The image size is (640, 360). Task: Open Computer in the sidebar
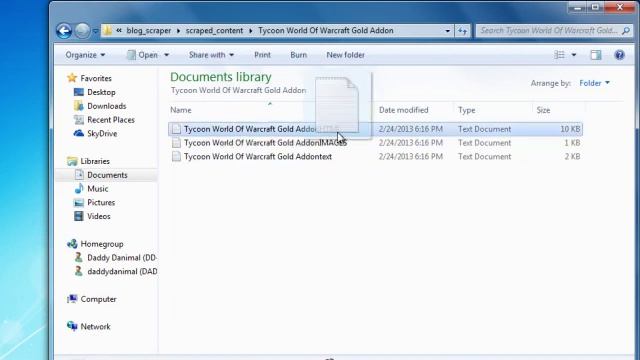(98, 299)
